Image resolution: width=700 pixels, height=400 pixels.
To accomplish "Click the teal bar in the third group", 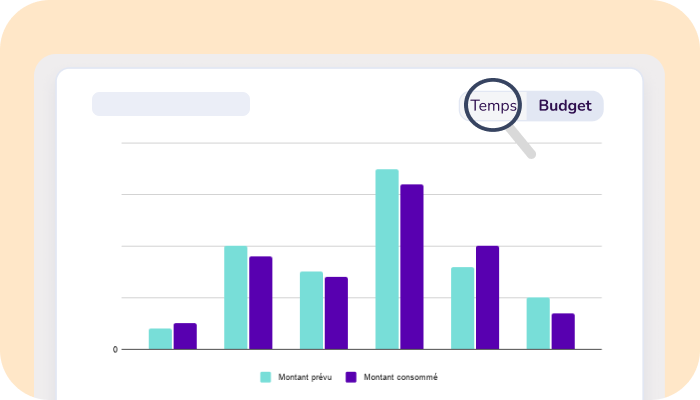I will pos(311,310).
